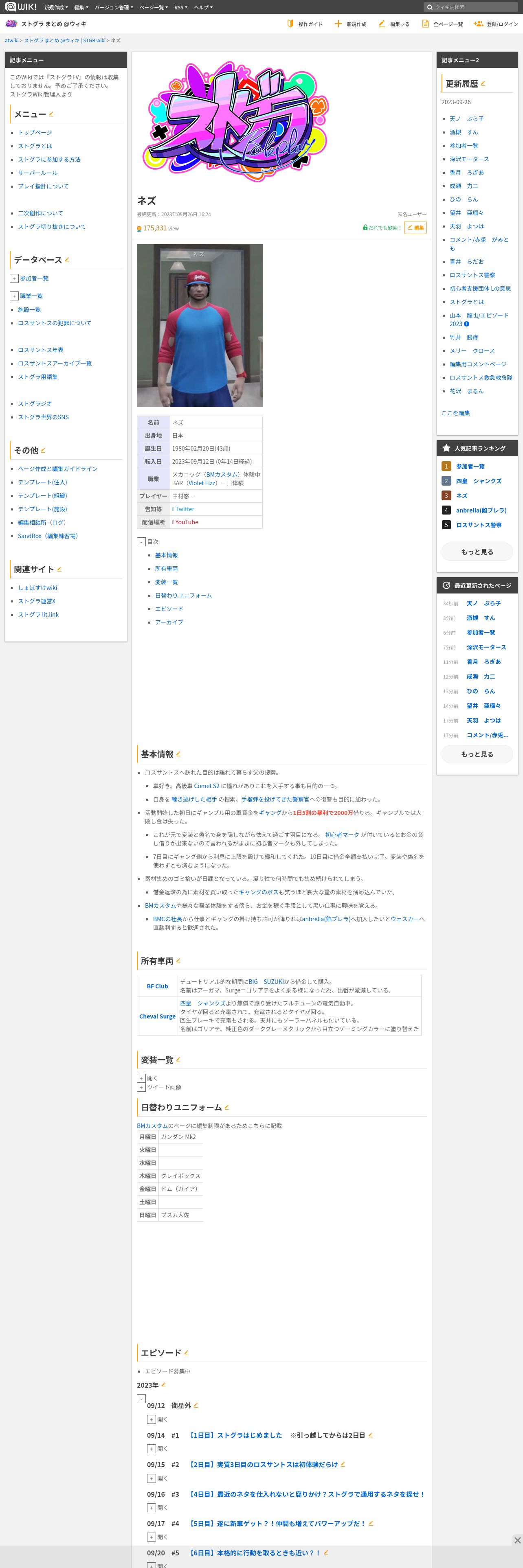Open the BMカスタム link in 職業 row
This screenshot has height=1568, width=523.
222,474
